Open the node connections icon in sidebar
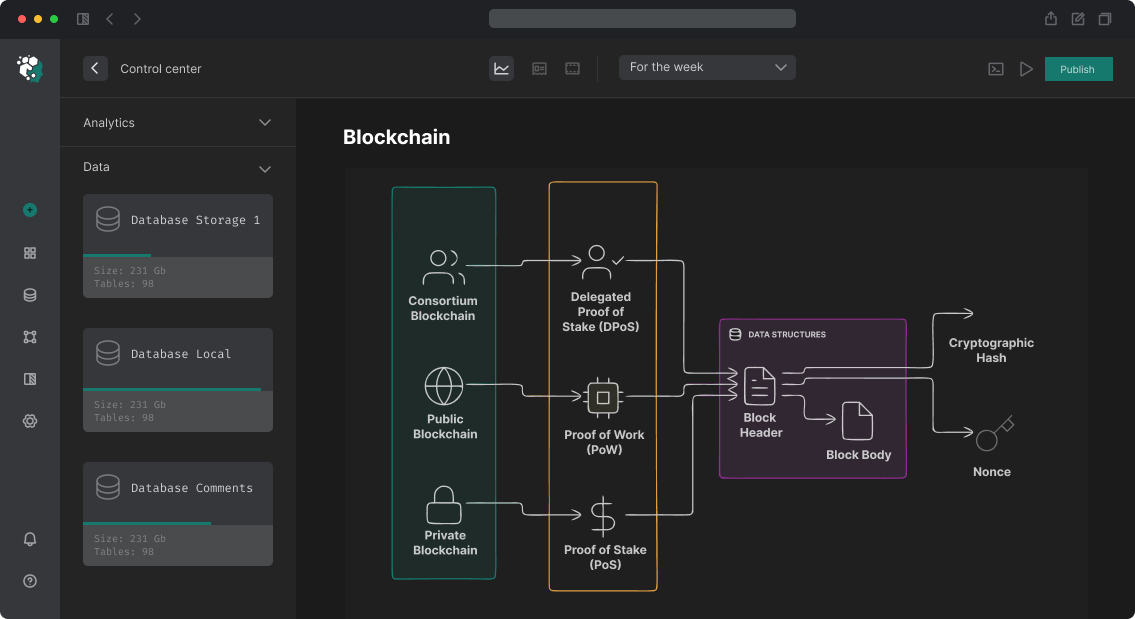The image size is (1135, 619). tap(30, 337)
